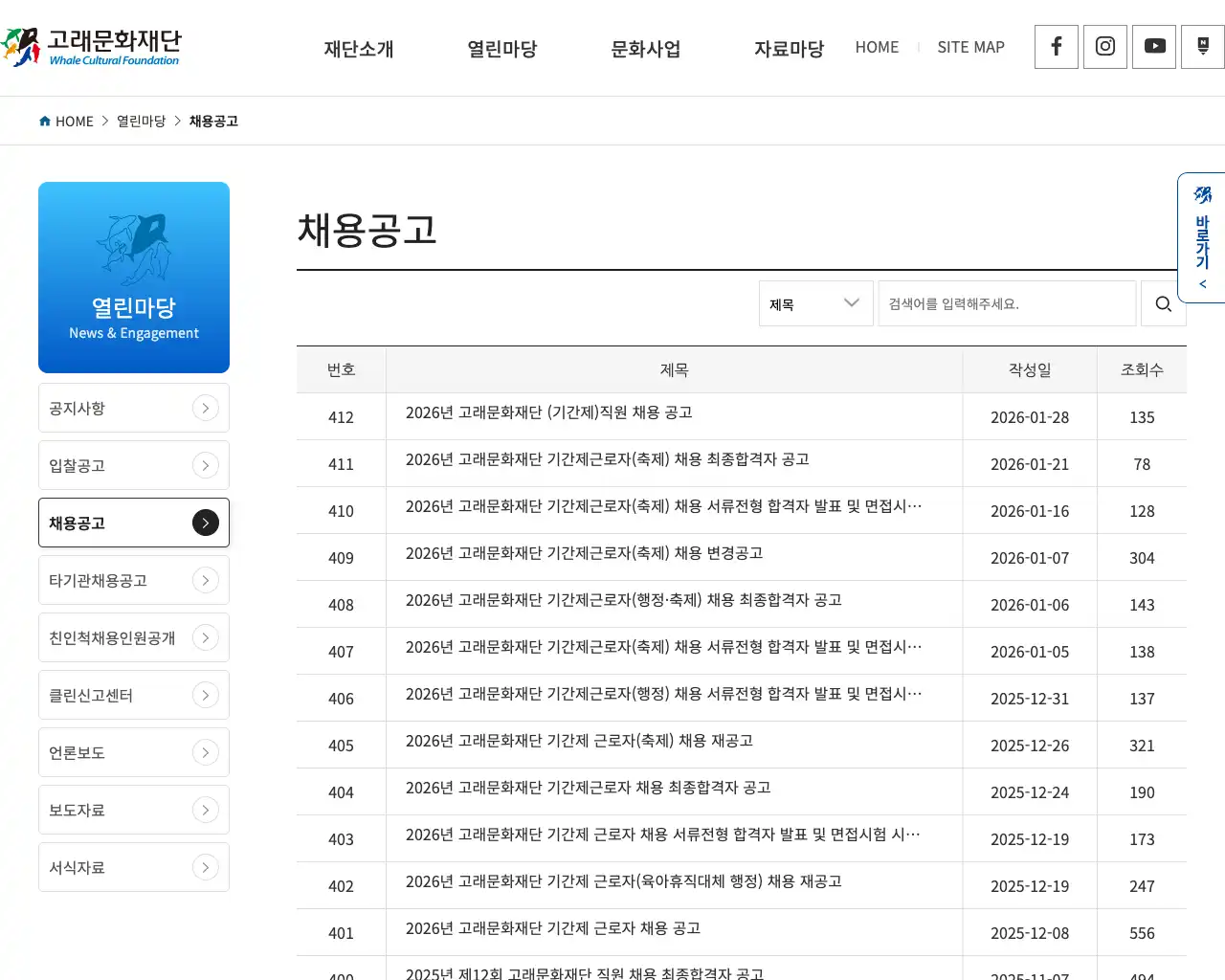Open posting 412 about 2026 기간제 직원 채용
Screen dimensions: 1225x980
pyautogui.click(x=548, y=412)
